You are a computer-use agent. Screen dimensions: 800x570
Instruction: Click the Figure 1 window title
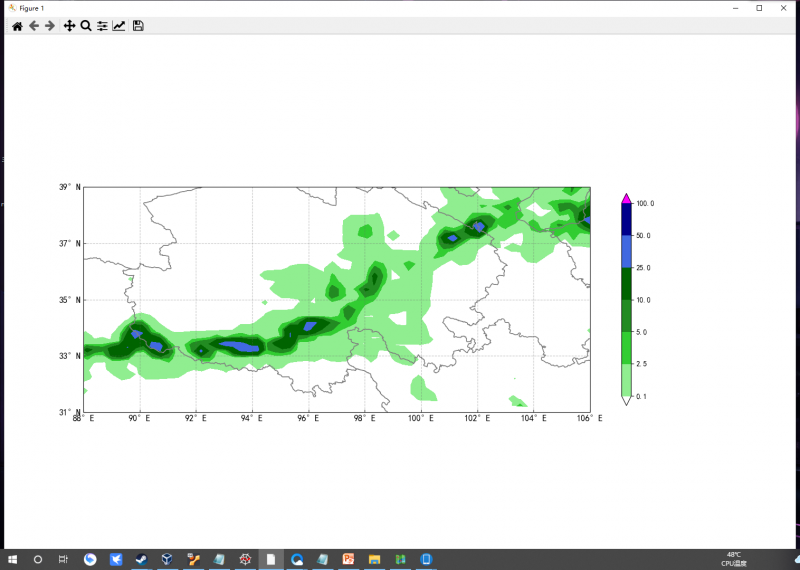click(x=31, y=8)
